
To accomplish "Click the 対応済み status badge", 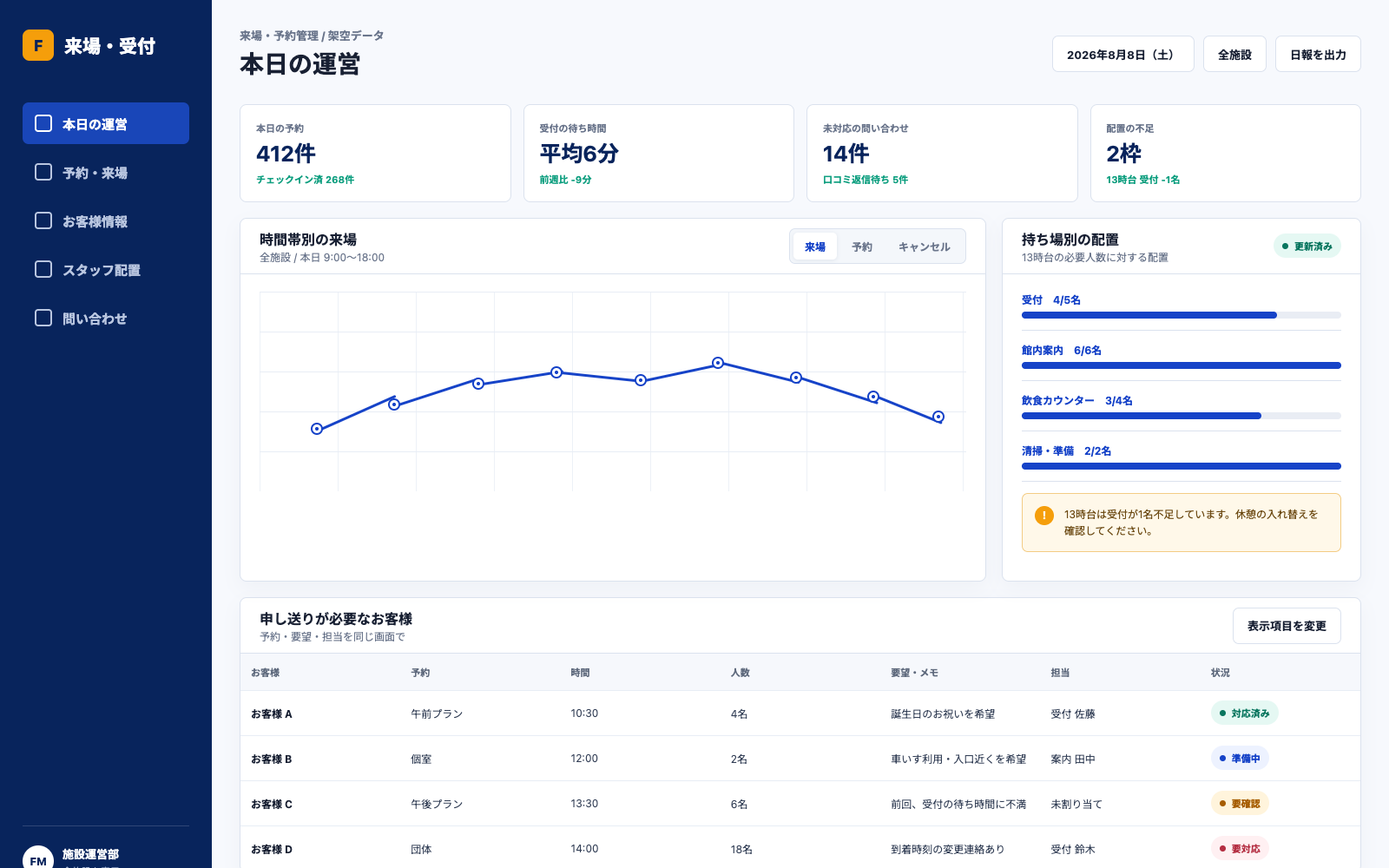I will tap(1245, 713).
